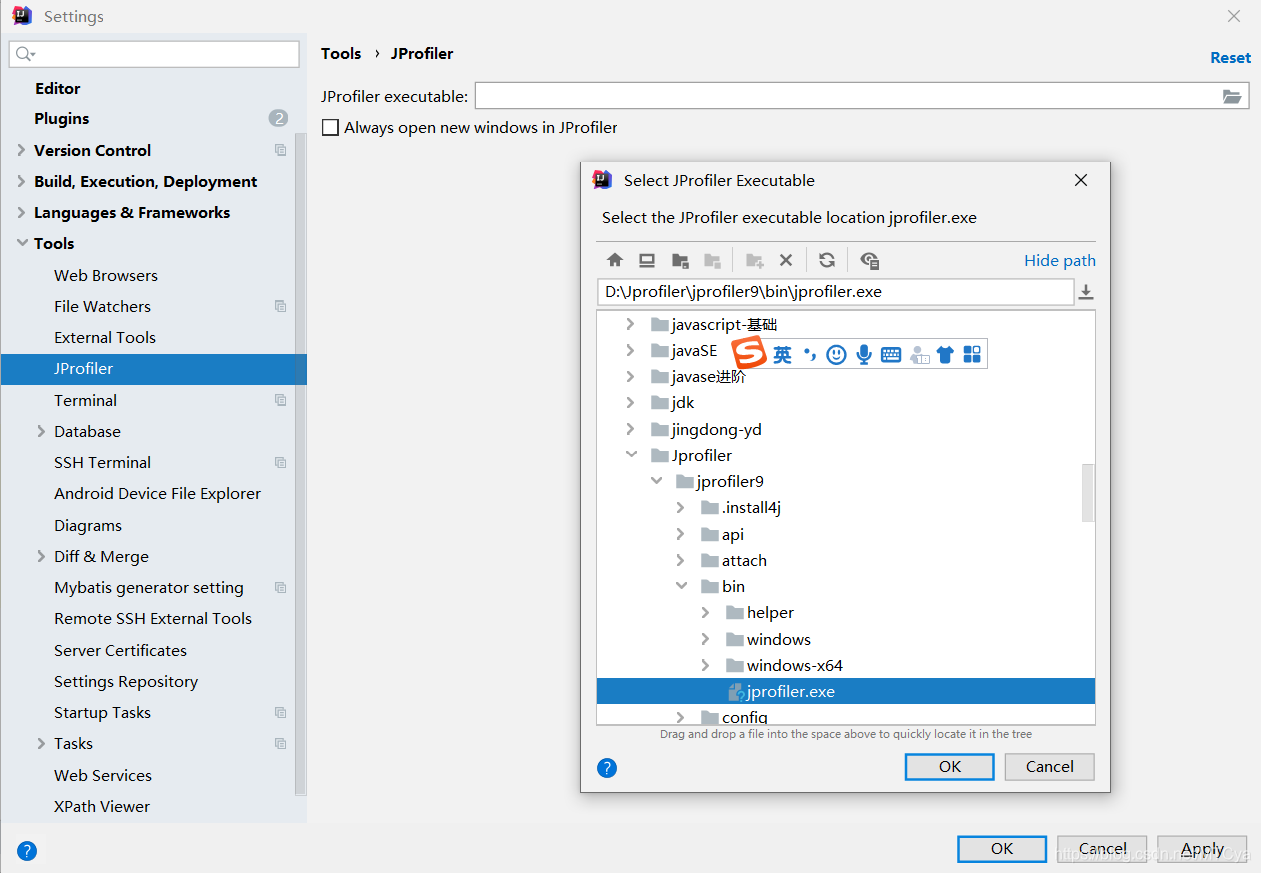Image resolution: width=1261 pixels, height=873 pixels.
Task: Select Web Browsers settings page
Action: coord(106,275)
